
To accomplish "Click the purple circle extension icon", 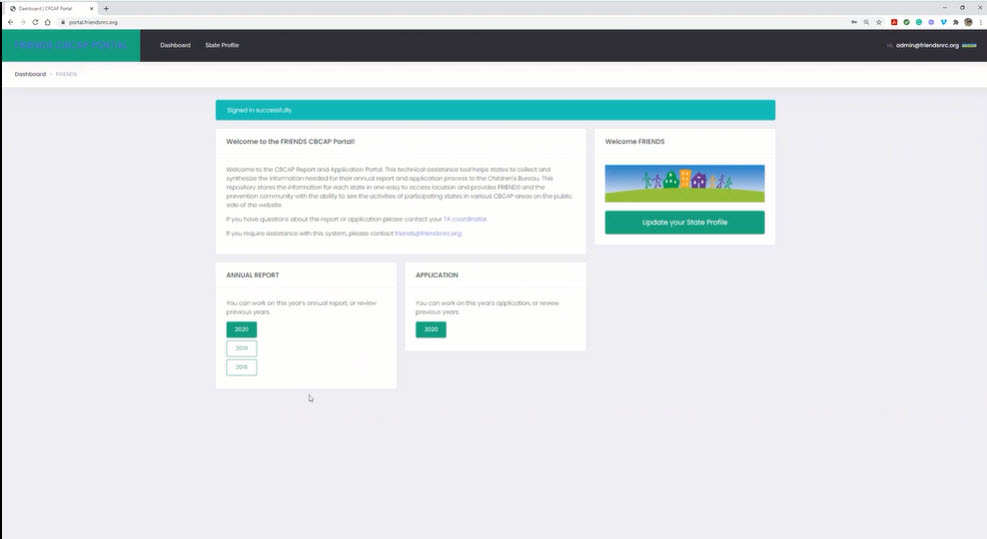I will click(932, 22).
